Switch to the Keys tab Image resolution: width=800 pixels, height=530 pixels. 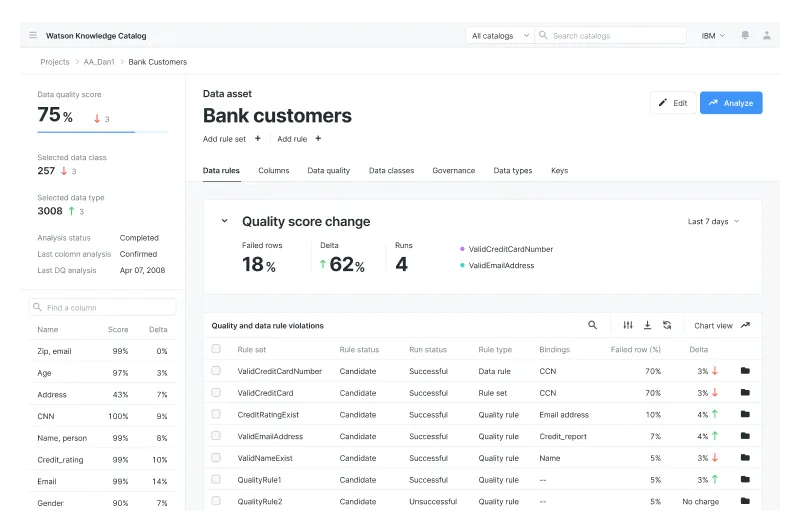click(x=559, y=170)
